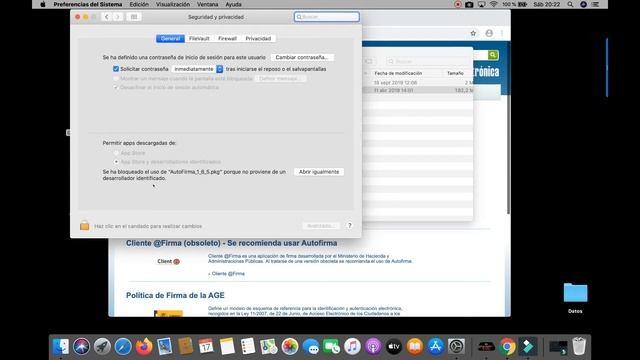Click the padlock to unlock changes
Screen dimensions: 640x360
coord(84,225)
